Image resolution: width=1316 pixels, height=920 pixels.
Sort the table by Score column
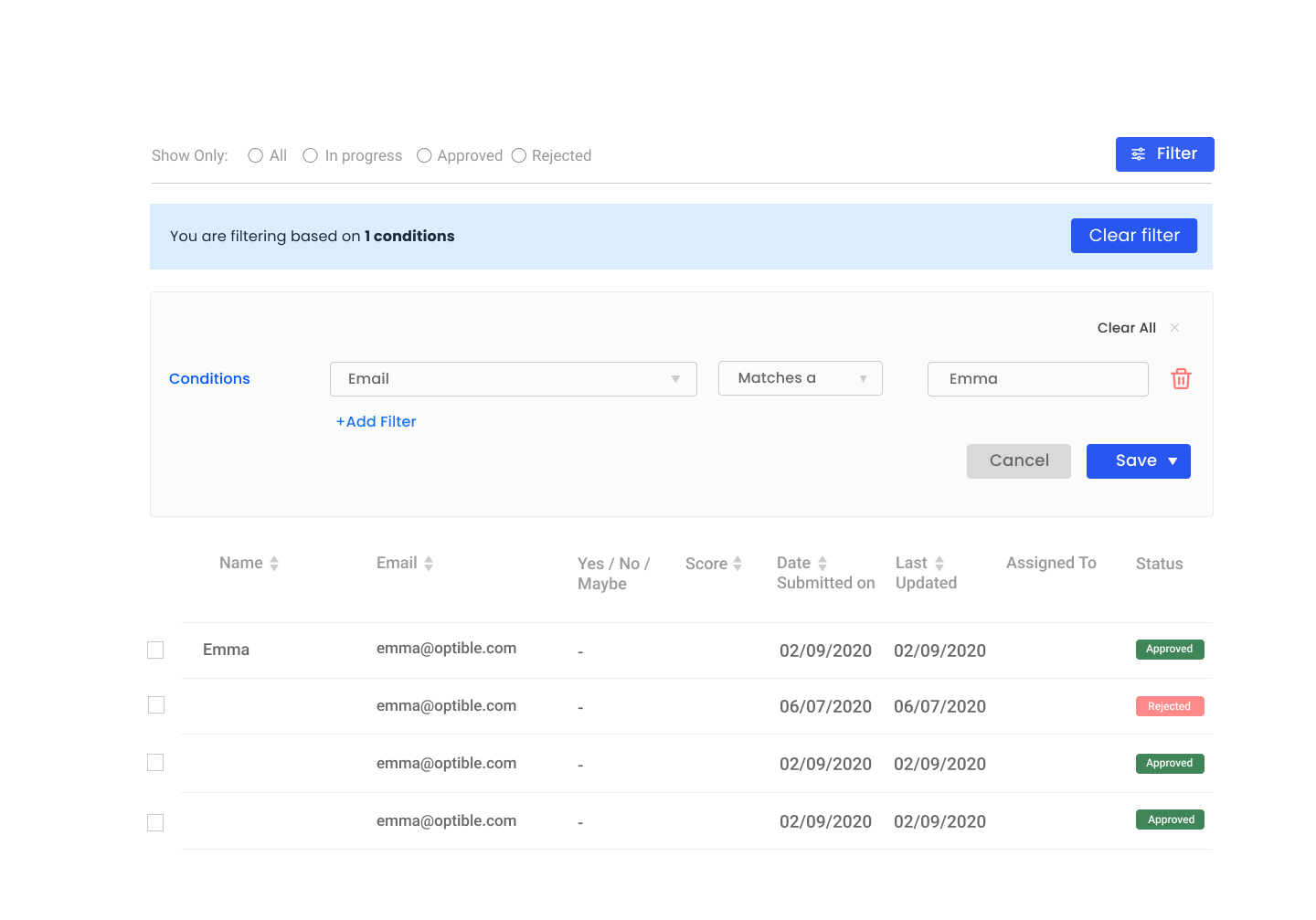tap(738, 565)
